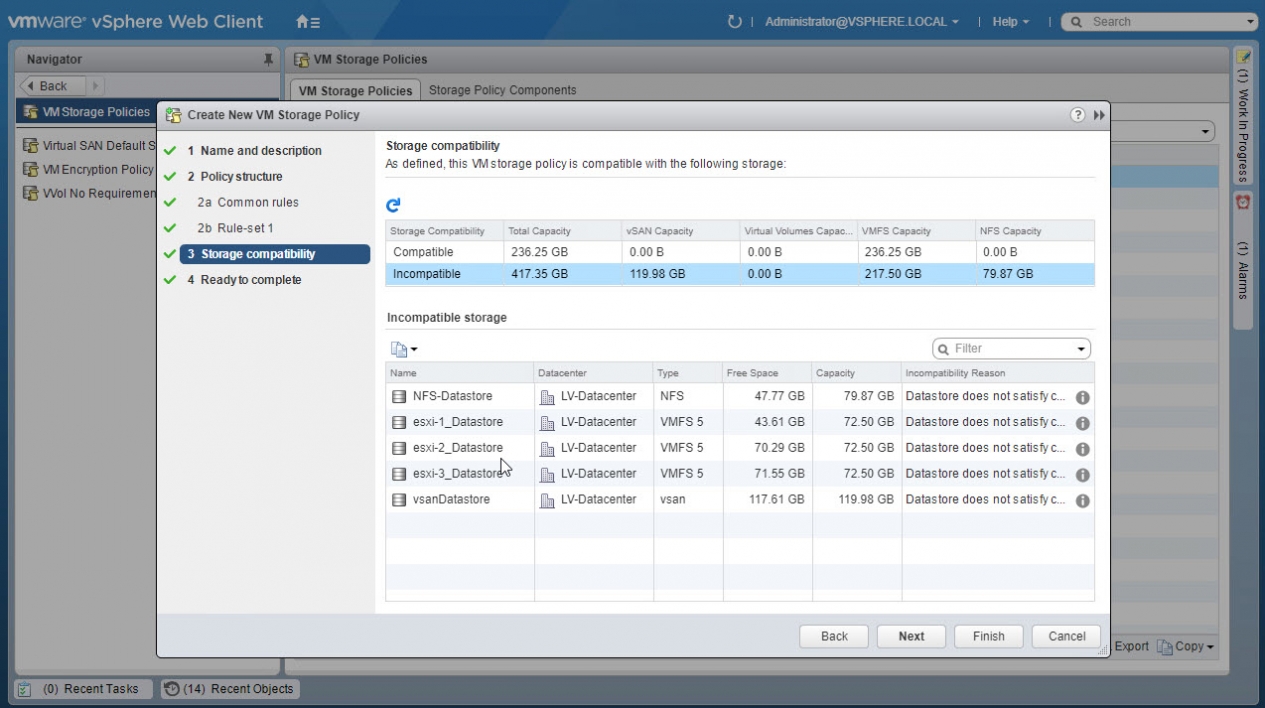Click the blue refresh compatibility icon

point(393,205)
